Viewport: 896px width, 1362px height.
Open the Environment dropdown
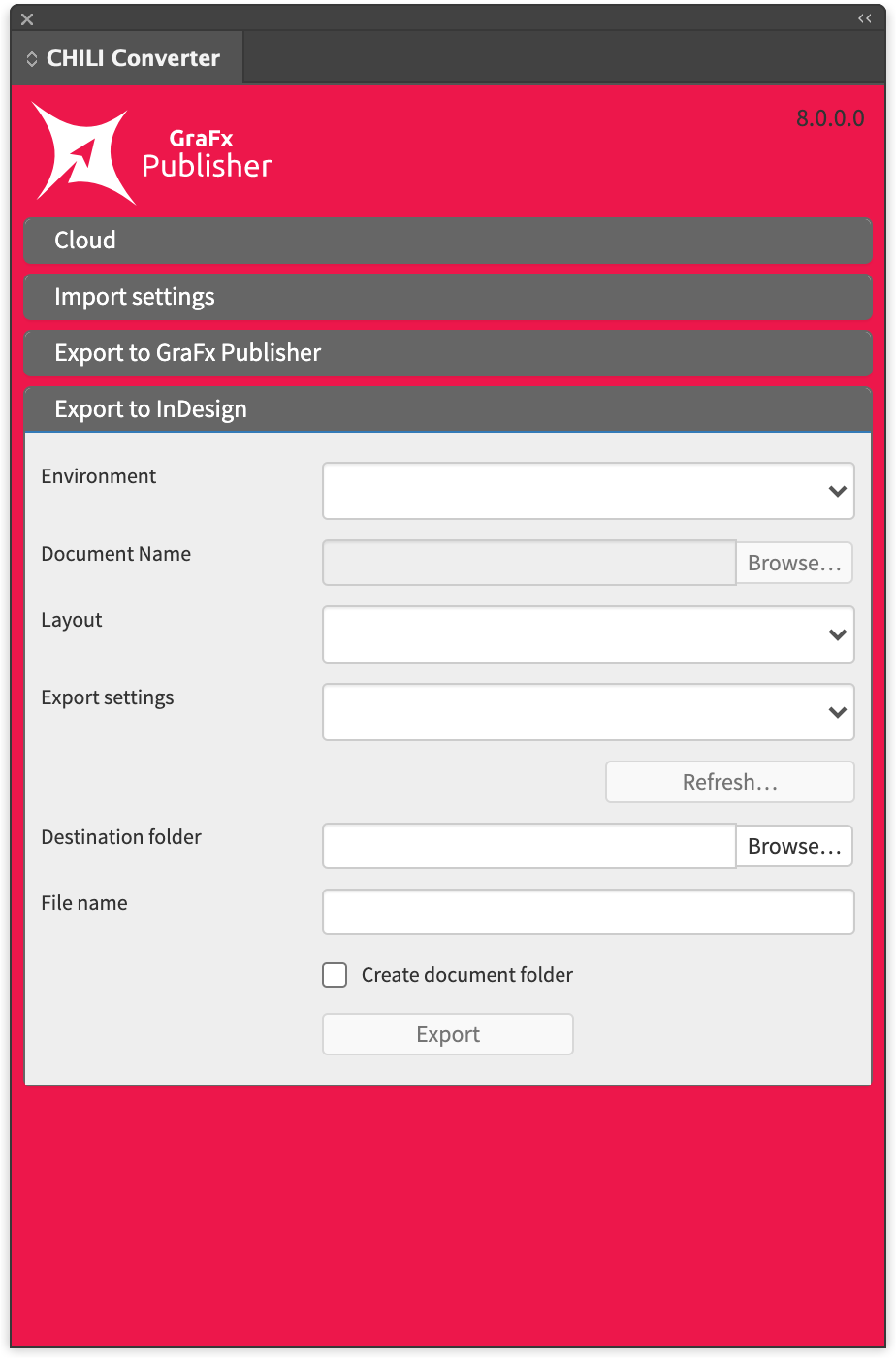589,491
